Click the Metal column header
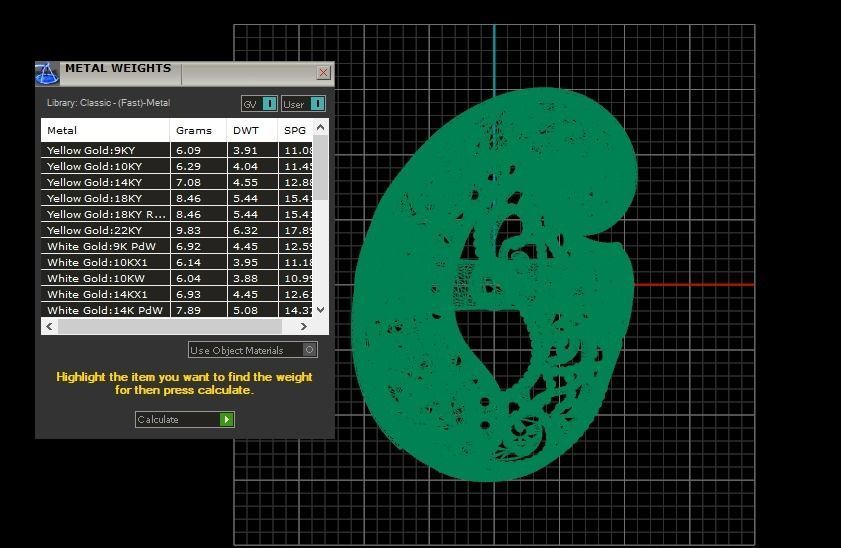 click(x=105, y=130)
